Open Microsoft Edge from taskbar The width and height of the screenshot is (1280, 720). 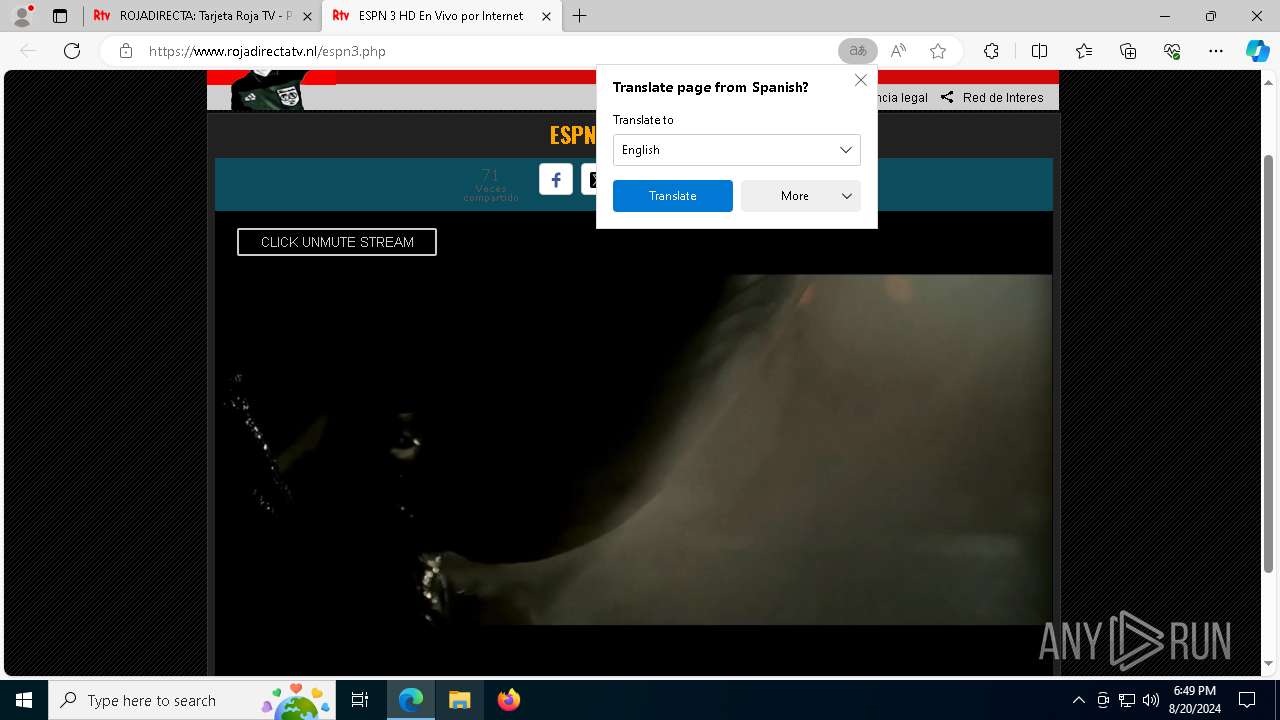tap(411, 700)
